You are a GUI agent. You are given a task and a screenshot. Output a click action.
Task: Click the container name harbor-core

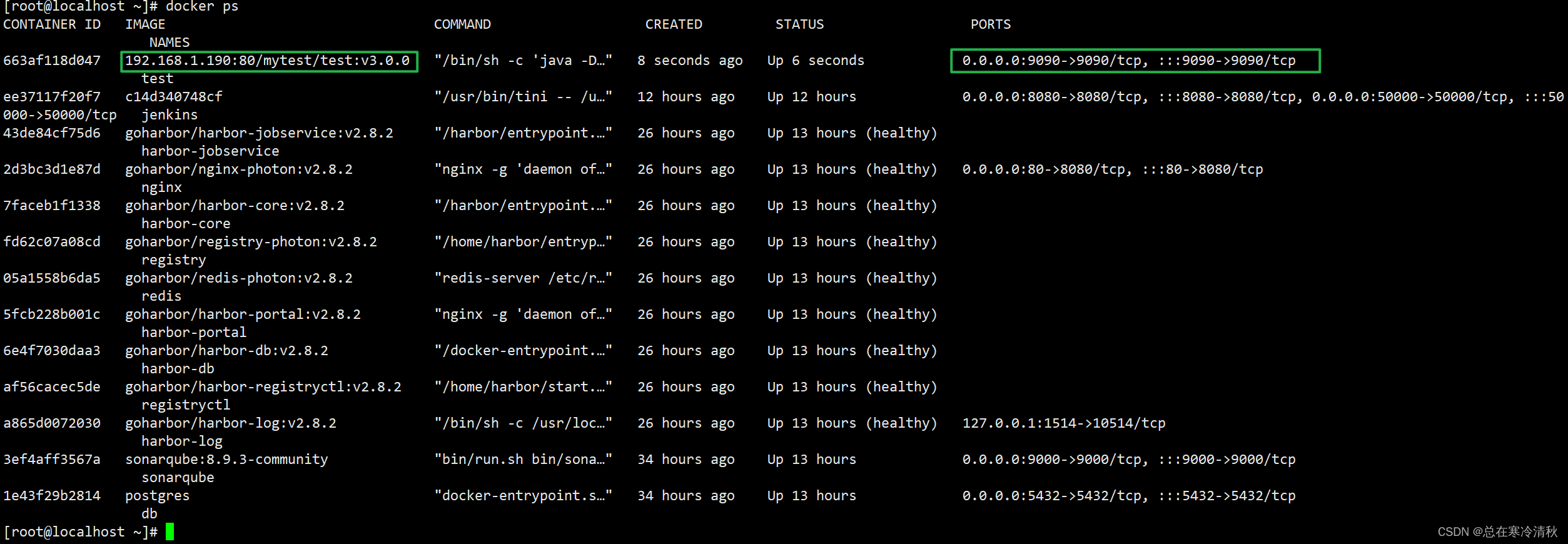(x=186, y=224)
